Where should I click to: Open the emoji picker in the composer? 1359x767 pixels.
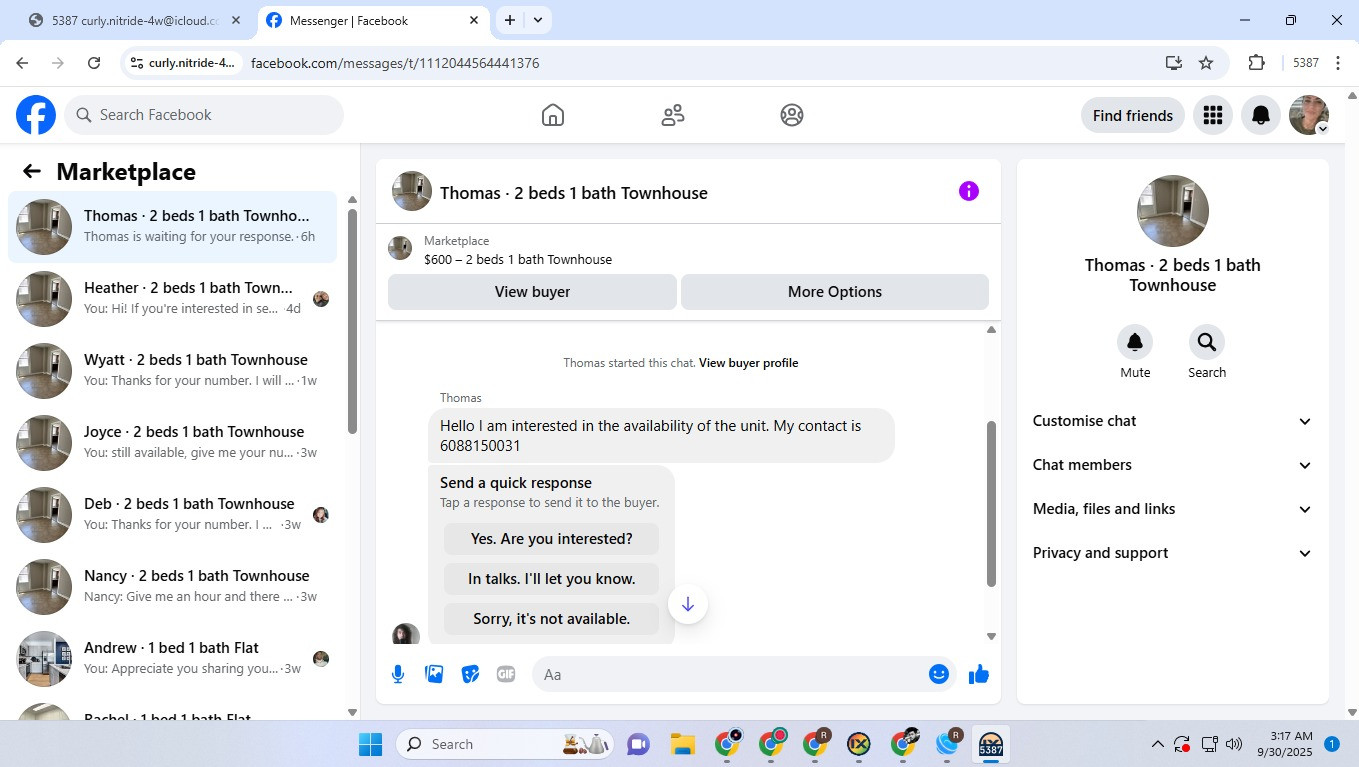click(938, 674)
